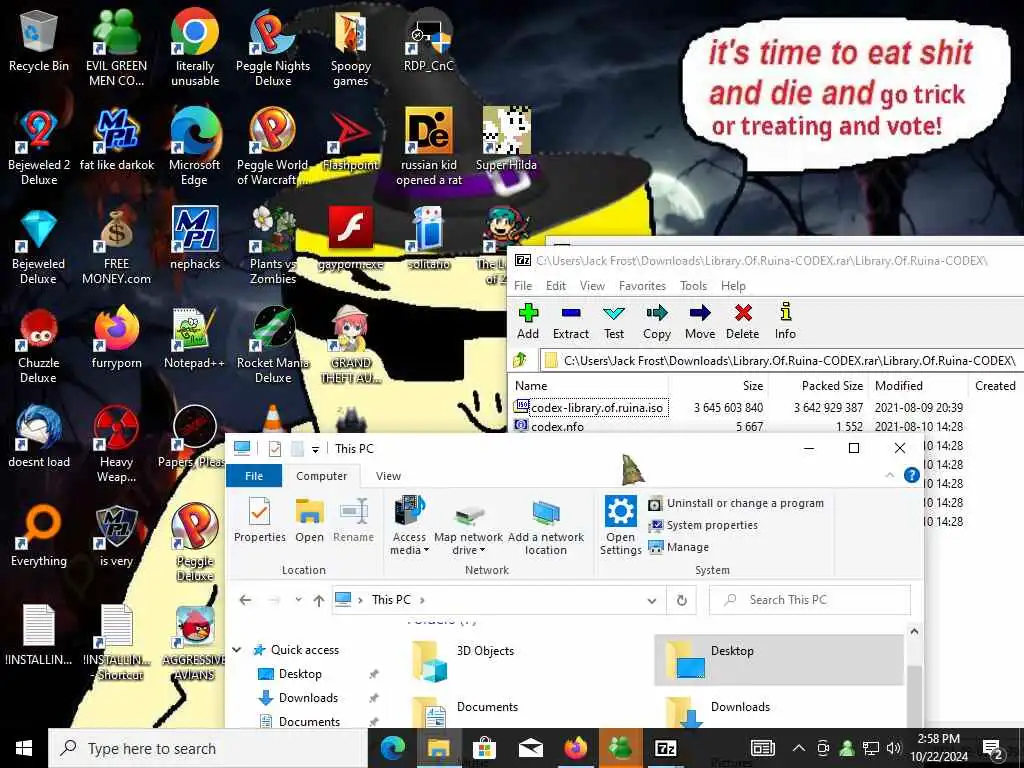This screenshot has height=768, width=1024.
Task: Open Microsoft Store from the taskbar
Action: coord(484,748)
